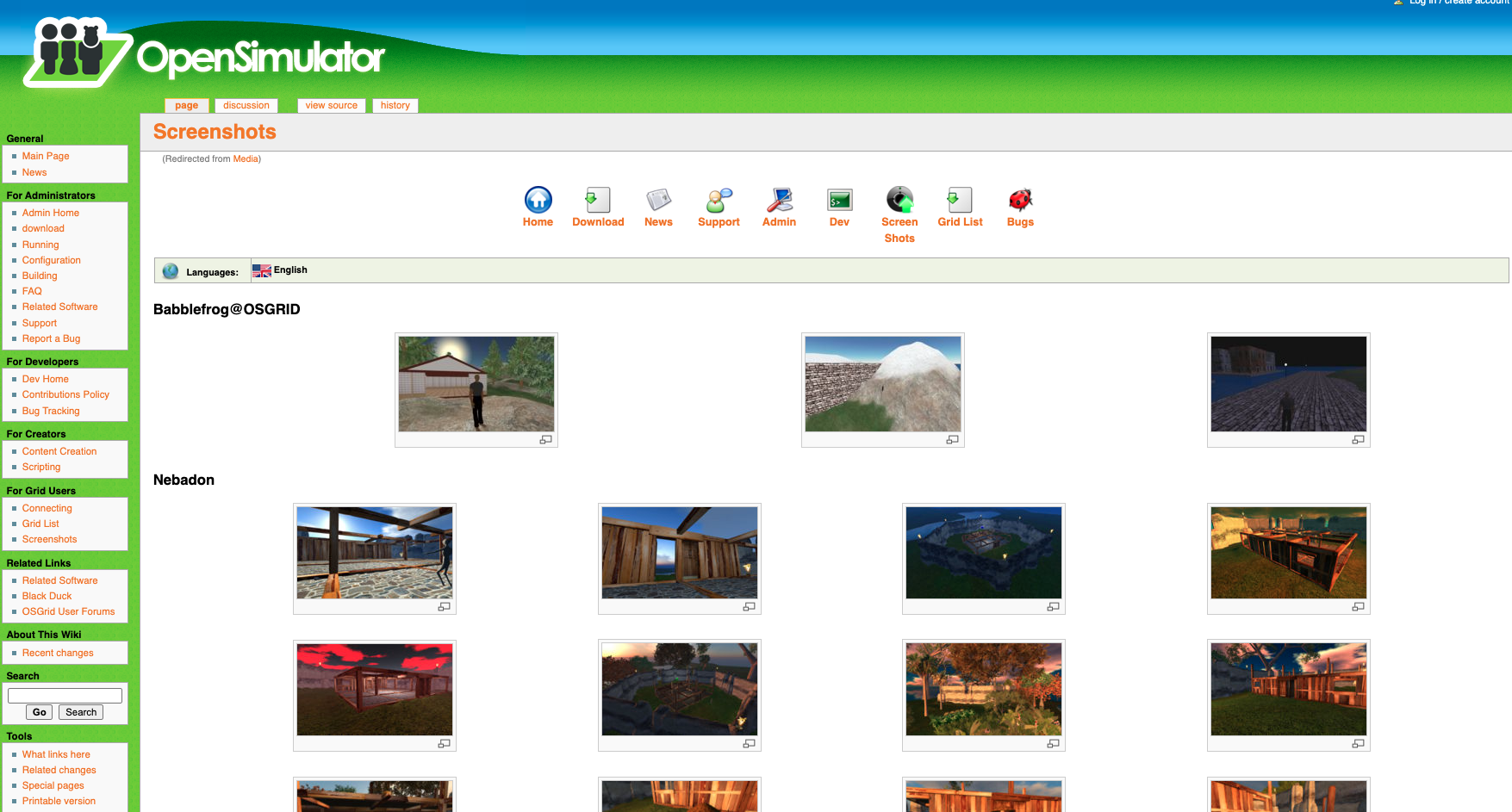
Task: Click the Search button
Action: (x=81, y=712)
